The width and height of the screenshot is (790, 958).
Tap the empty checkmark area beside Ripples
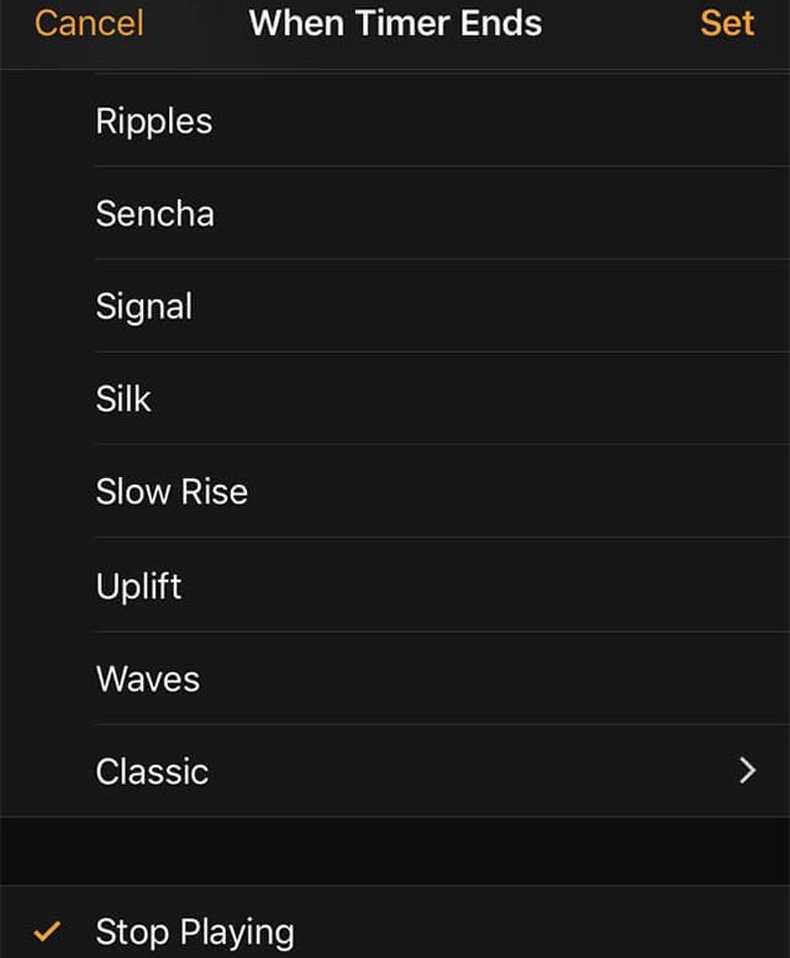47,121
